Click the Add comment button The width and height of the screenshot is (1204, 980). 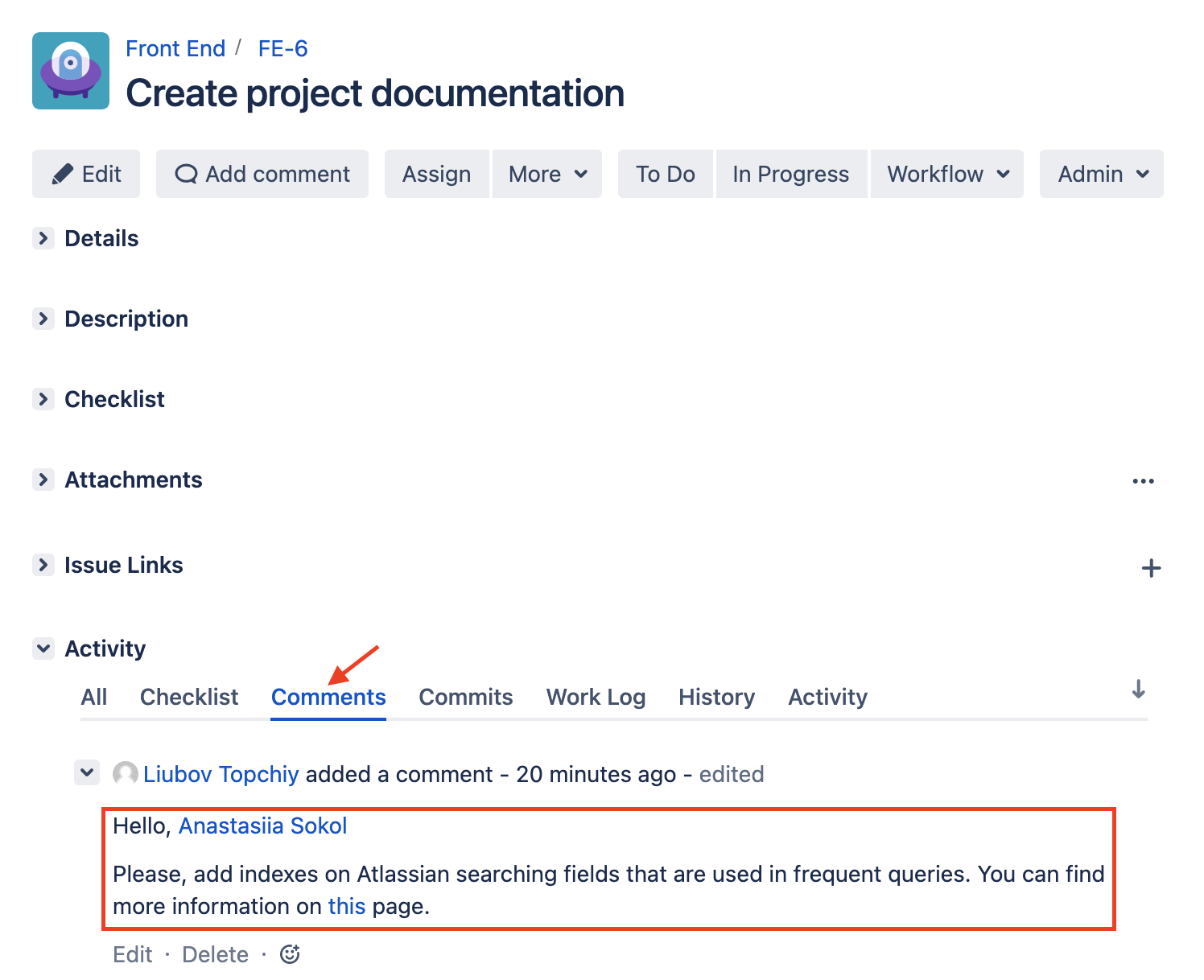[262, 174]
